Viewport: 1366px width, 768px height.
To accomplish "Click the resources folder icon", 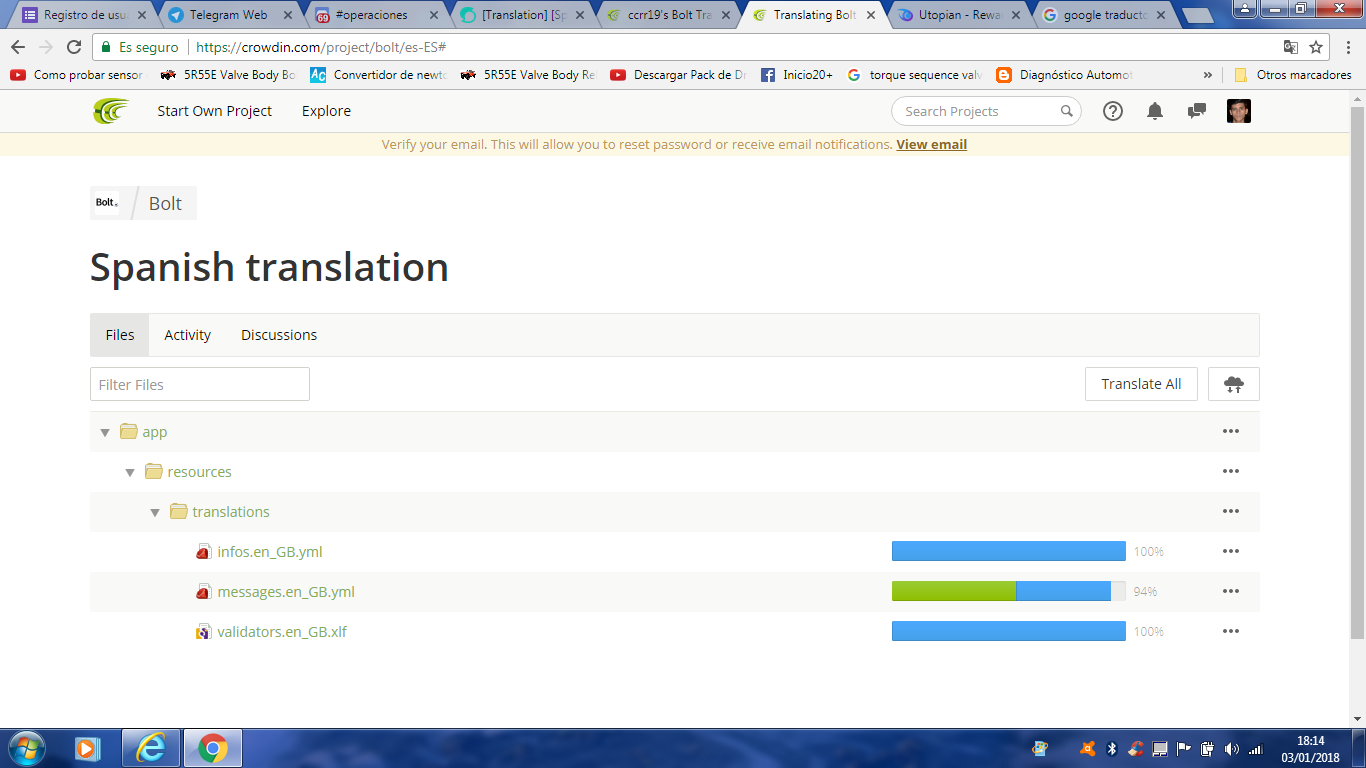I will [x=153, y=471].
